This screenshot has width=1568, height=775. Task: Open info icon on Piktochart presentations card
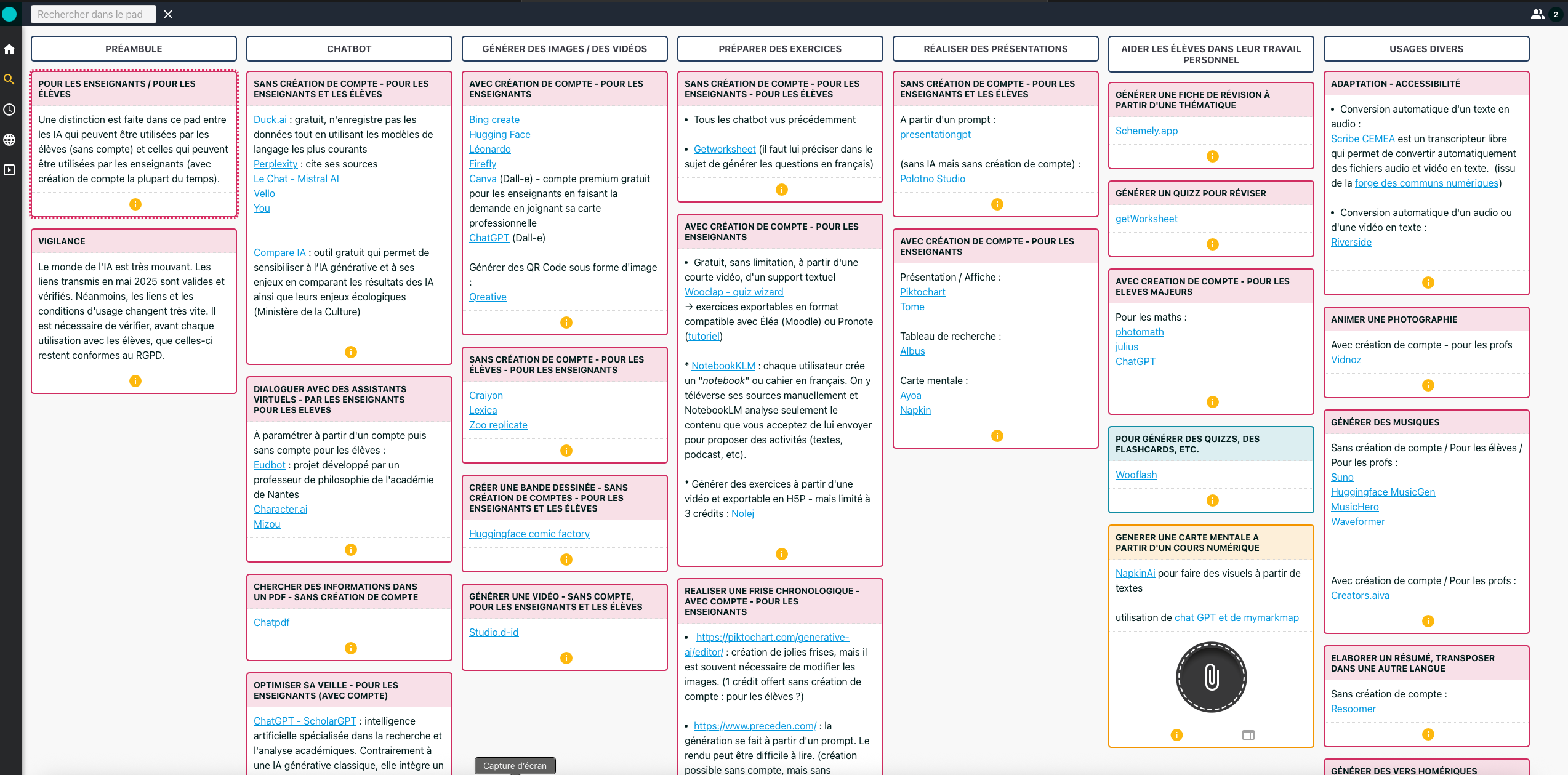(997, 436)
